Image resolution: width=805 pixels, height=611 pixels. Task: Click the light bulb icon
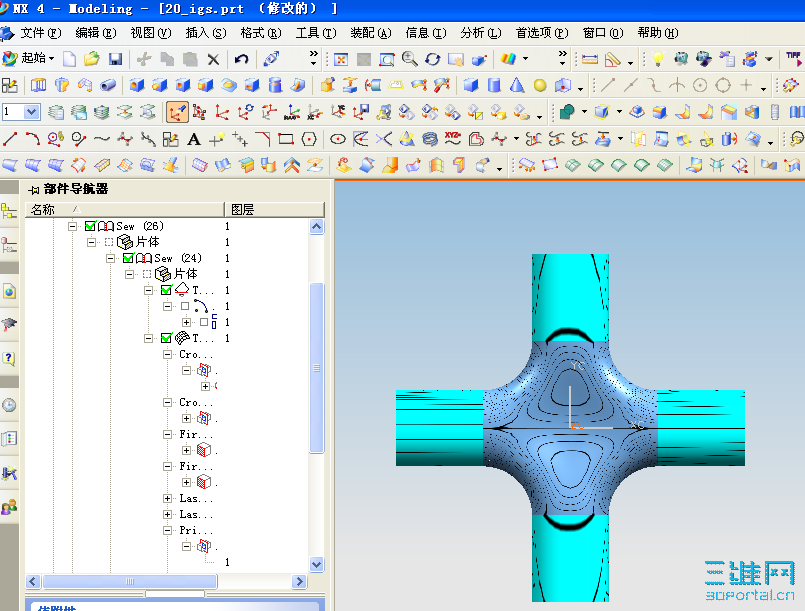658,59
